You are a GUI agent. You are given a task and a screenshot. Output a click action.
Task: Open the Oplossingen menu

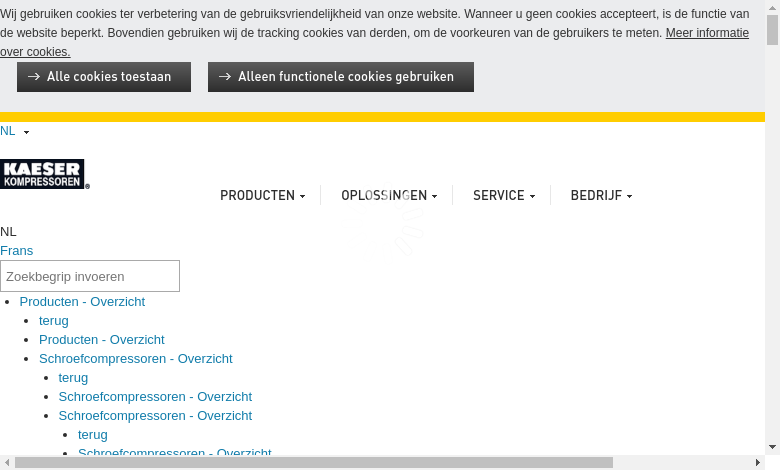click(389, 196)
